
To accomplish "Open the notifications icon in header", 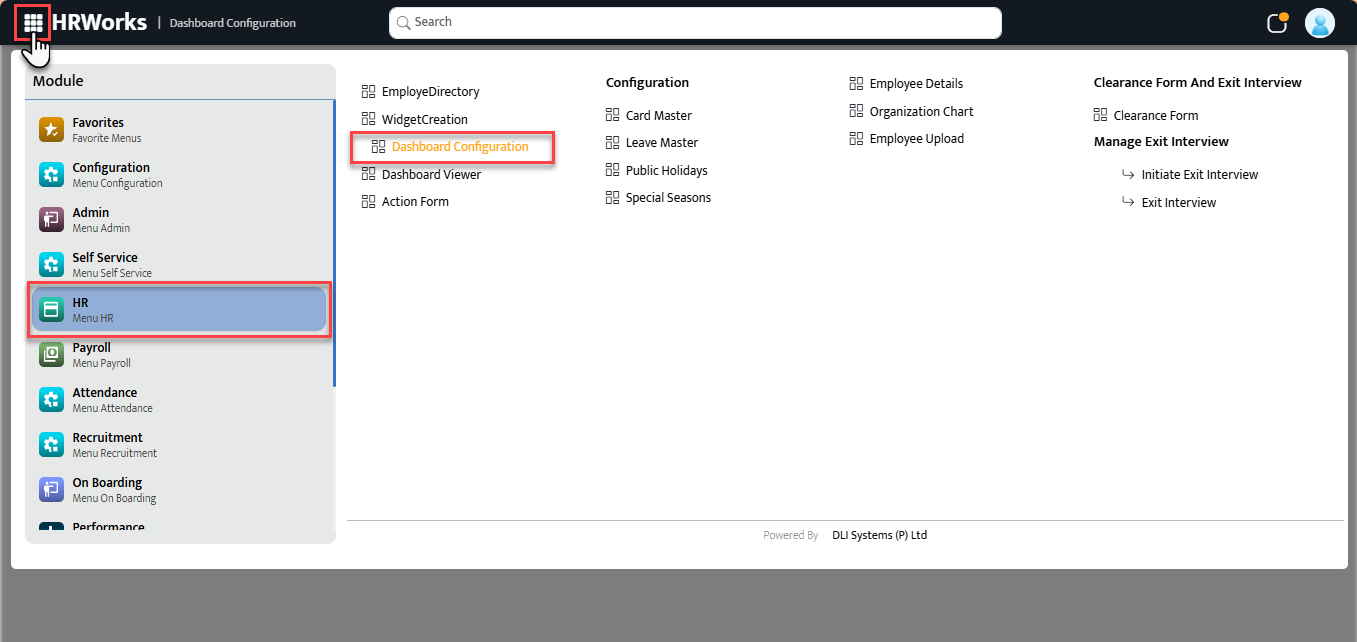I will coord(1277,23).
